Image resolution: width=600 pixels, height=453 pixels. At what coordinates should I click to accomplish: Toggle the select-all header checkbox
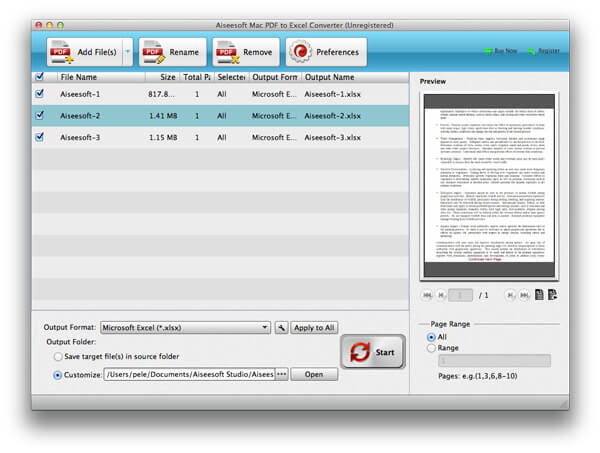tap(39, 77)
